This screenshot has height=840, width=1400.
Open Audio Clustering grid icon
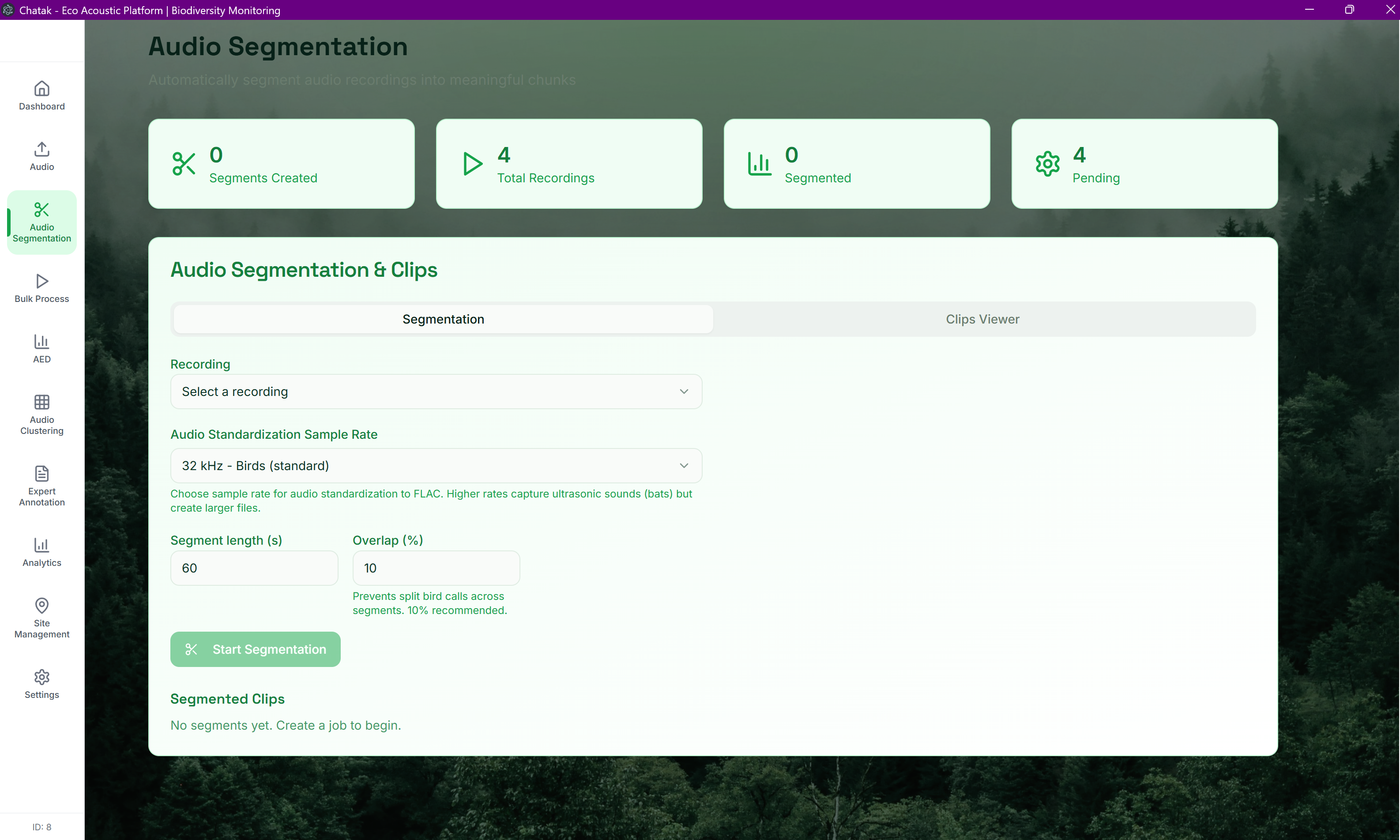click(x=42, y=402)
